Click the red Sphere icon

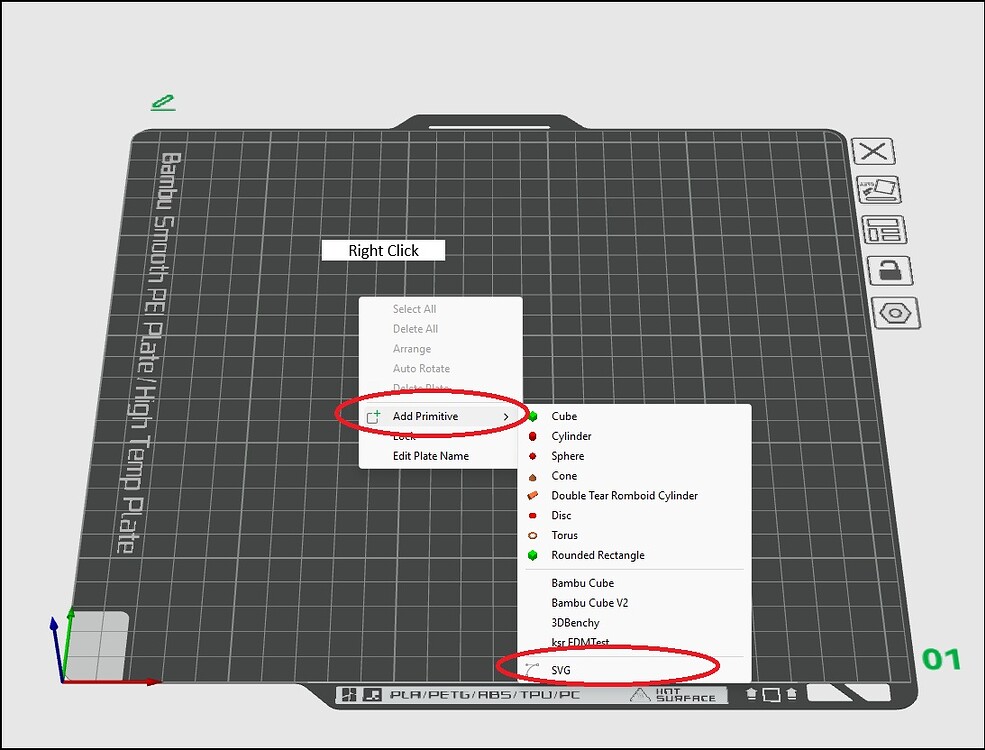[533, 456]
